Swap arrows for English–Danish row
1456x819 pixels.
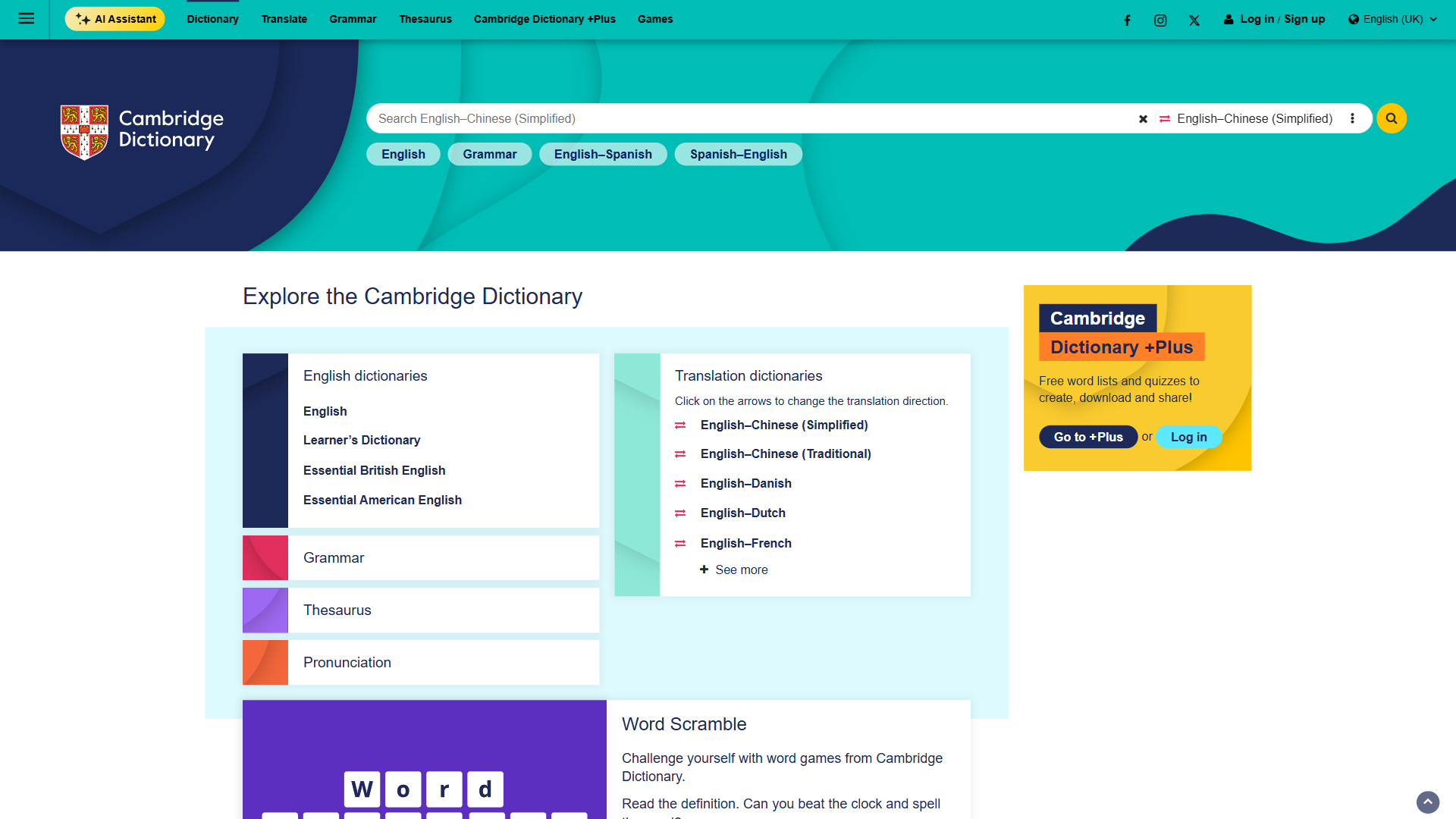click(680, 484)
